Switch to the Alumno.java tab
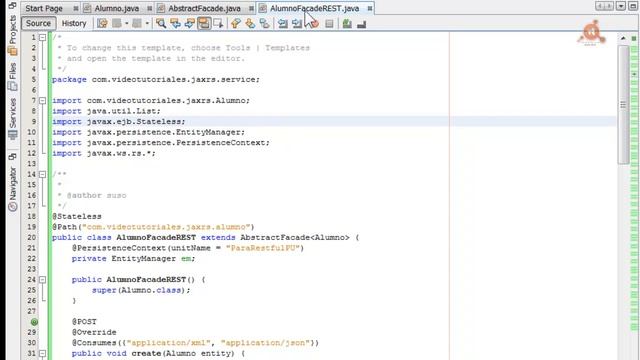 [x=117, y=8]
